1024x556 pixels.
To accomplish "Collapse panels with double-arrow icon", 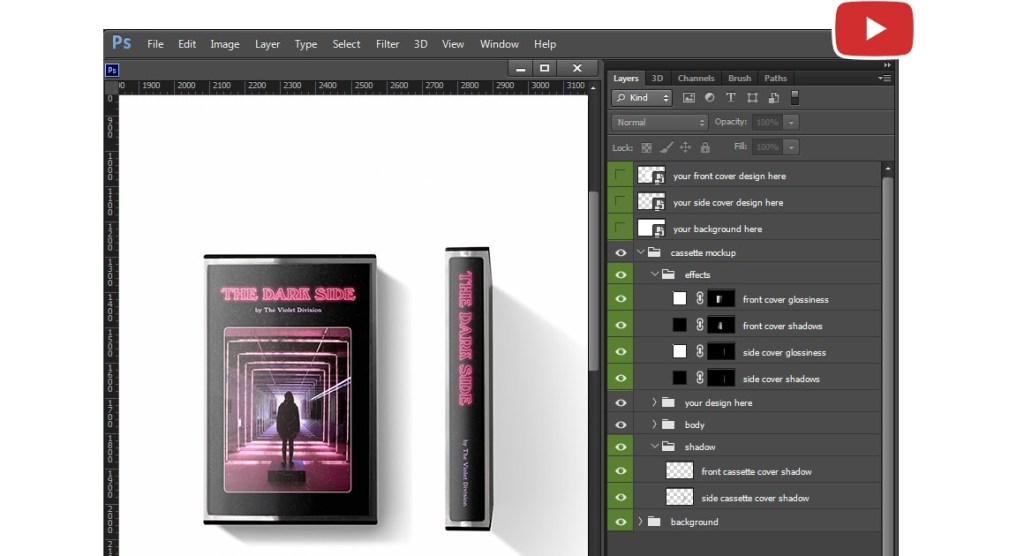I will (887, 65).
